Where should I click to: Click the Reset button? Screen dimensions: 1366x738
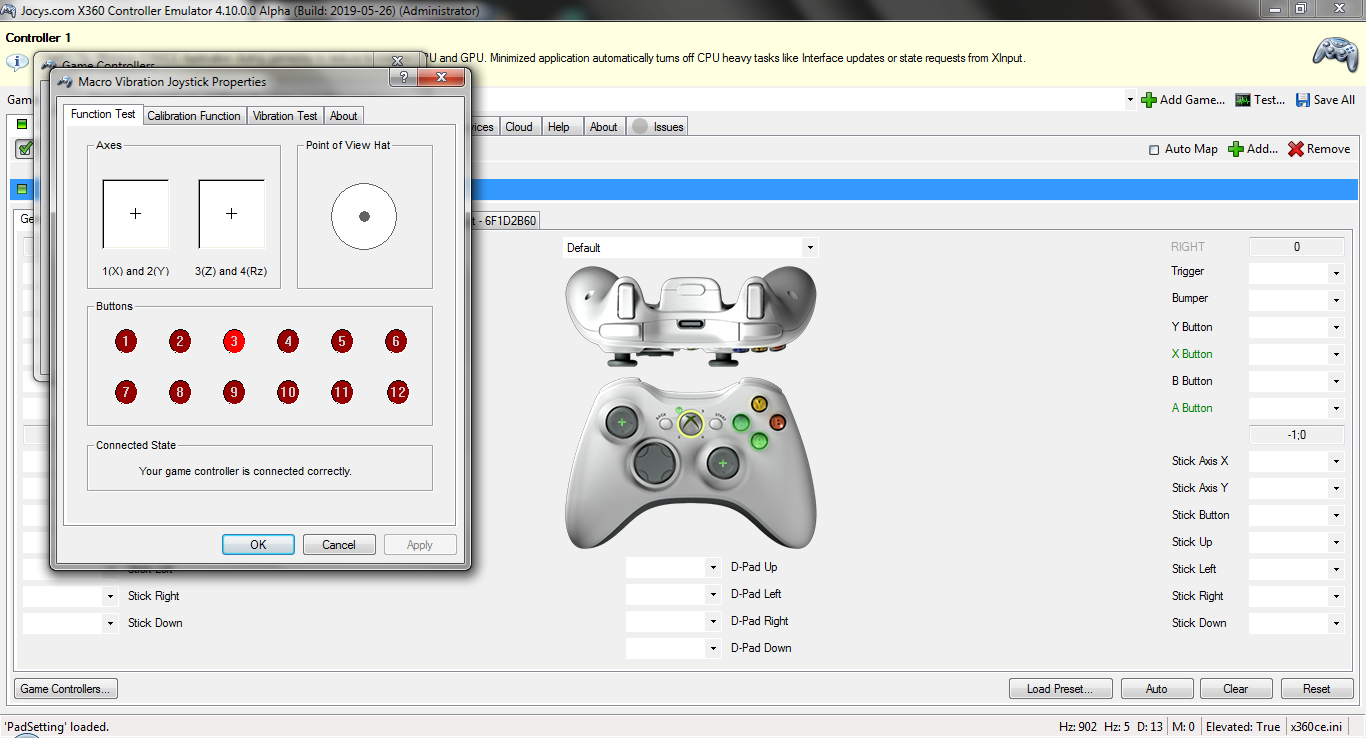(1317, 689)
